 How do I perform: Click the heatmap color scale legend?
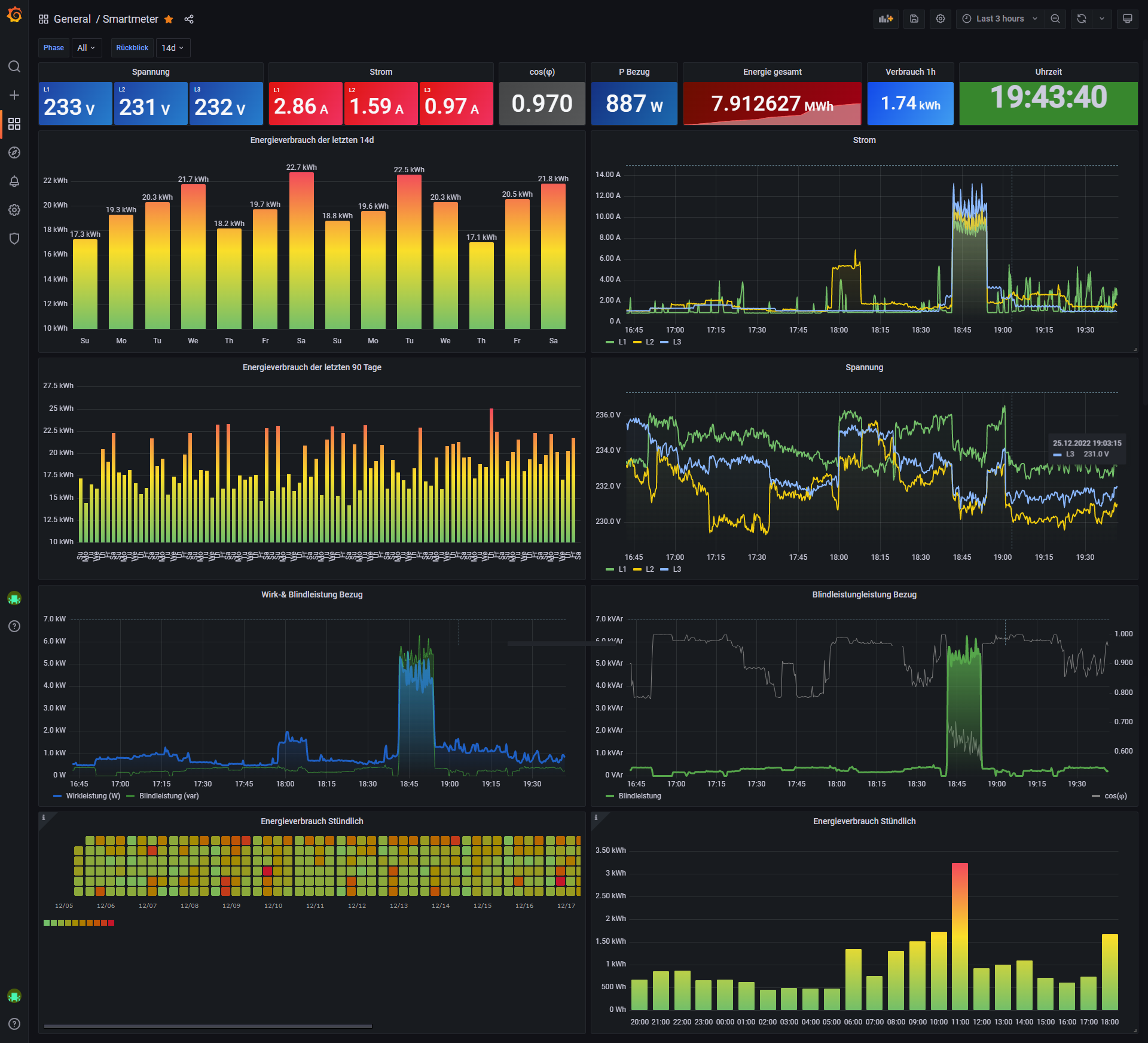[x=79, y=923]
